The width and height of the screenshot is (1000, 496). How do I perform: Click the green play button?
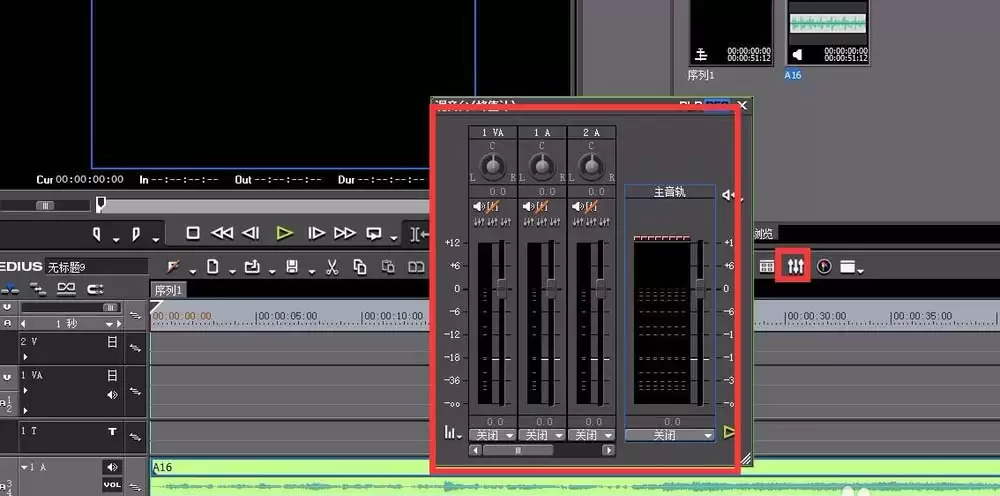[284, 233]
